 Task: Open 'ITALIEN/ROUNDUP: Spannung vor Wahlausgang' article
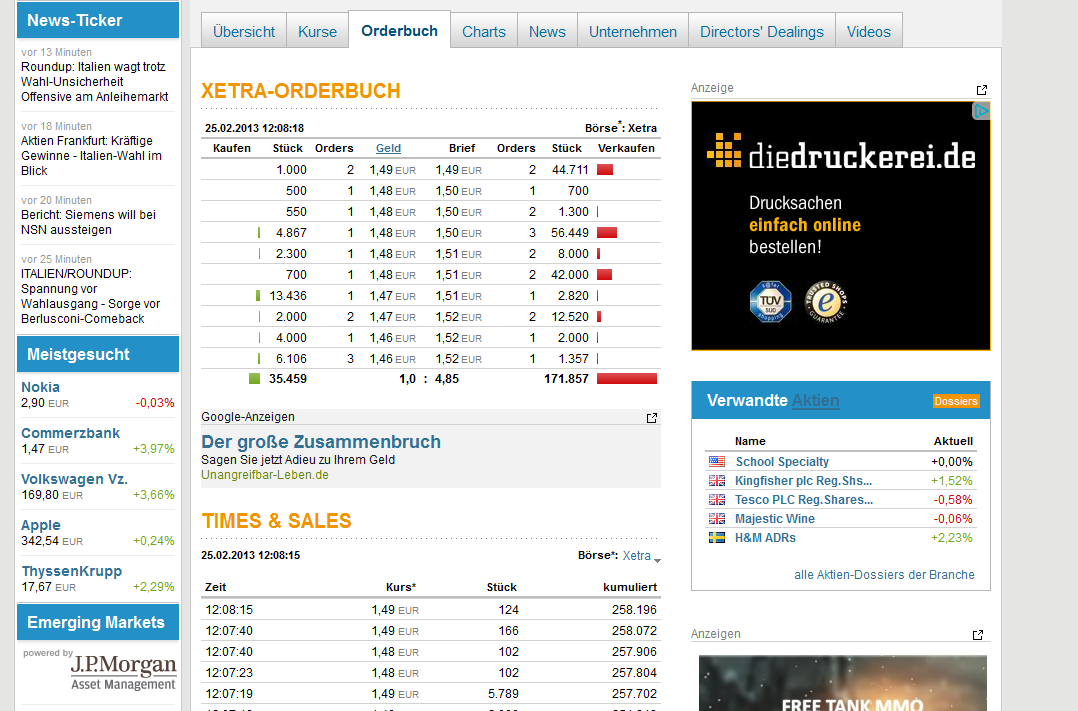coord(91,296)
